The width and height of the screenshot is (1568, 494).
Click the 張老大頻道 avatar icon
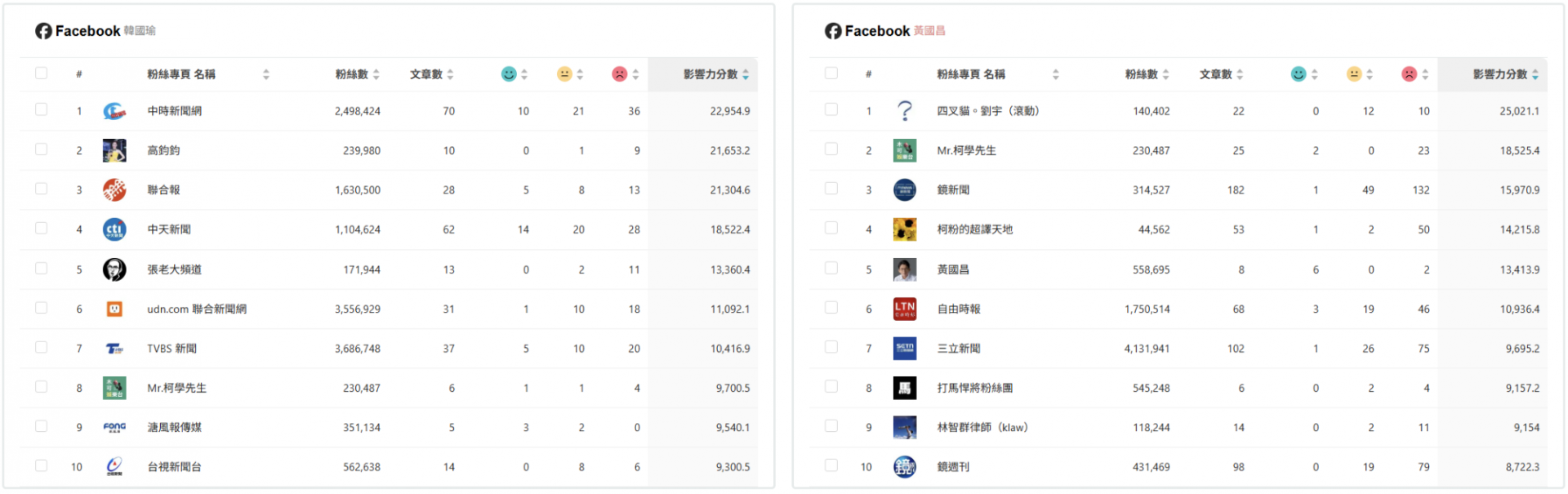[x=114, y=269]
